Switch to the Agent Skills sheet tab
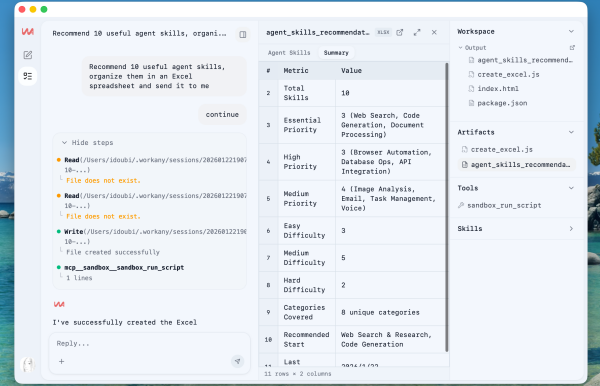The image size is (600, 386). [x=289, y=53]
